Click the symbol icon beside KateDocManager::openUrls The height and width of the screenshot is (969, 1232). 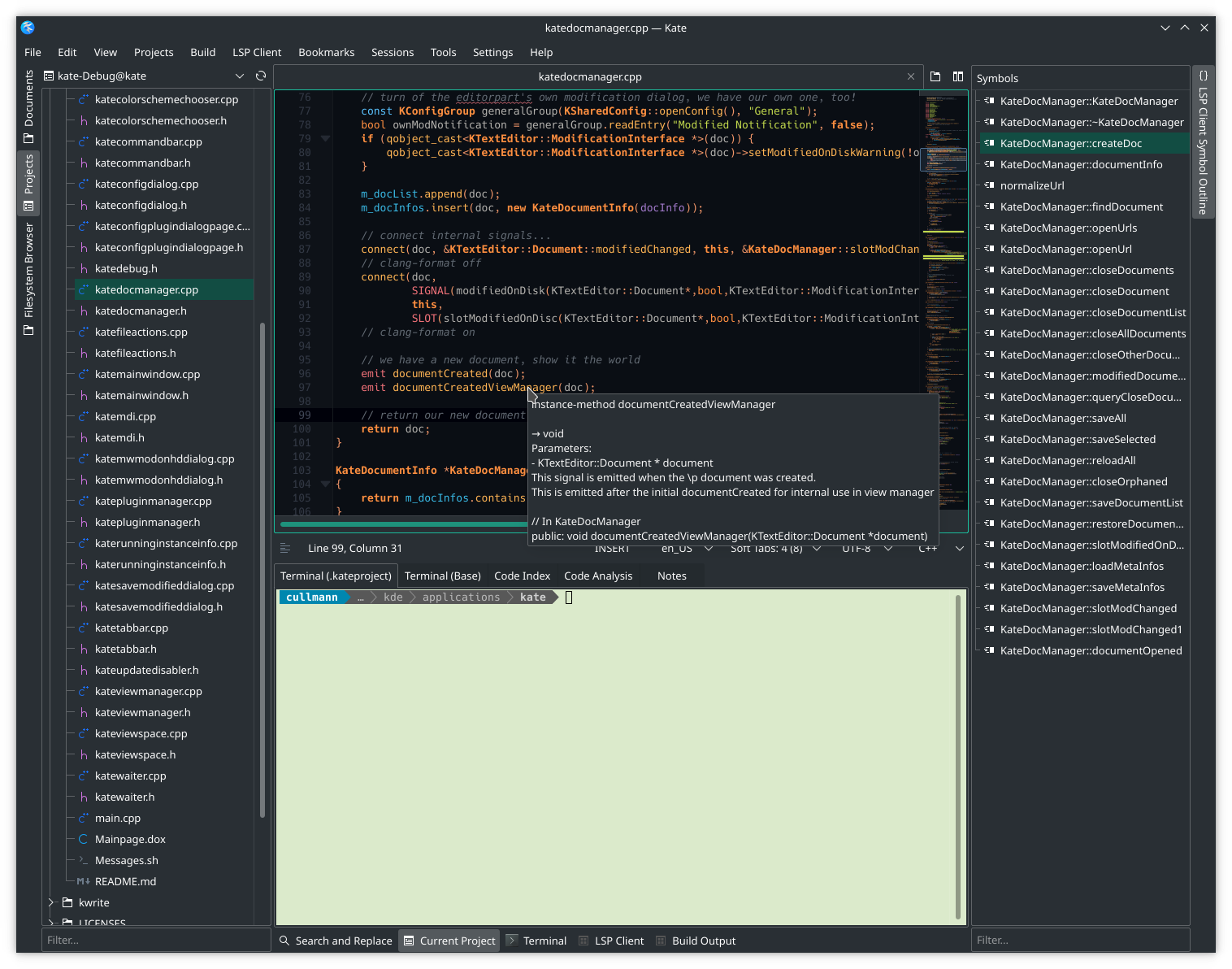989,228
